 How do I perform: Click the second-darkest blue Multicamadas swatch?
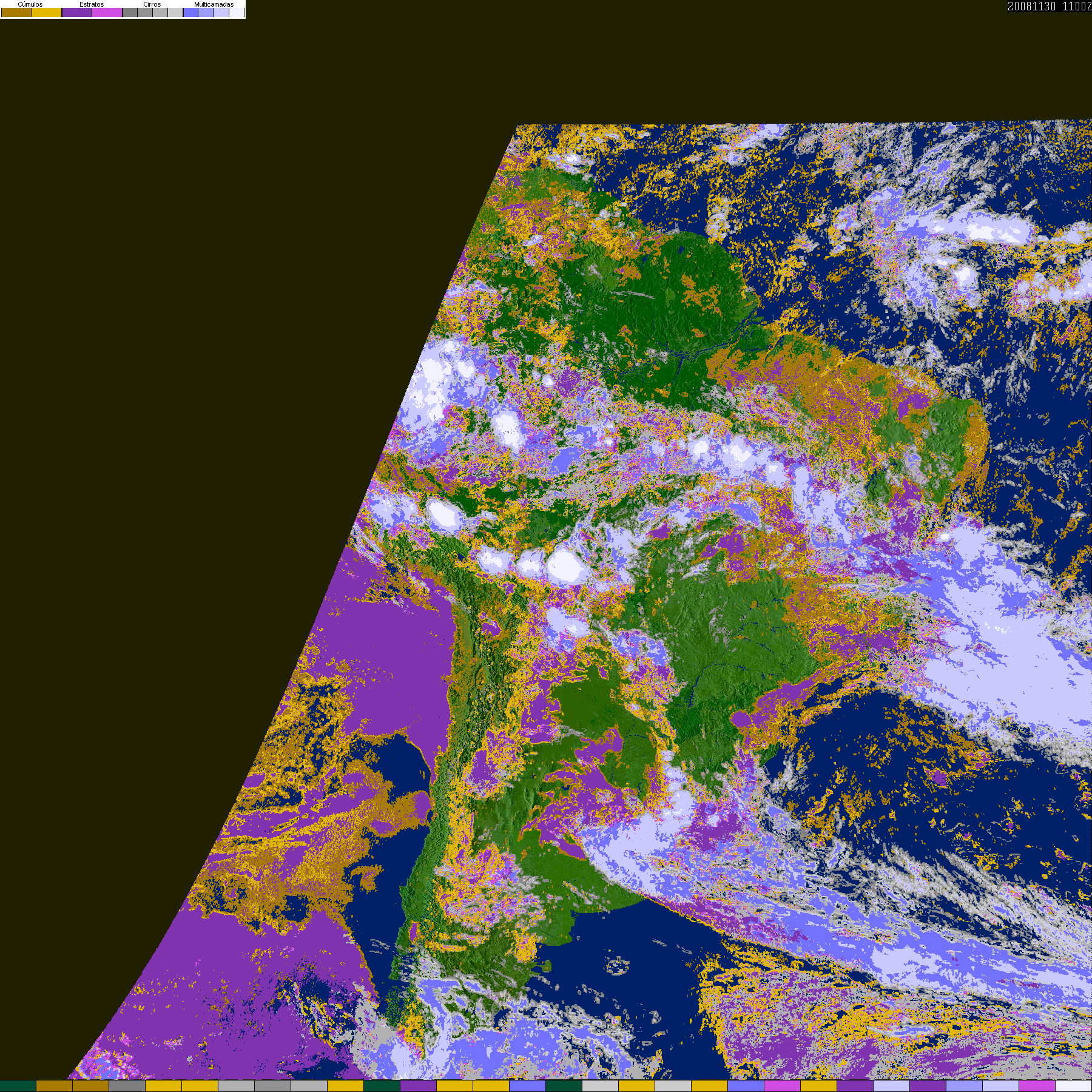(206, 12)
